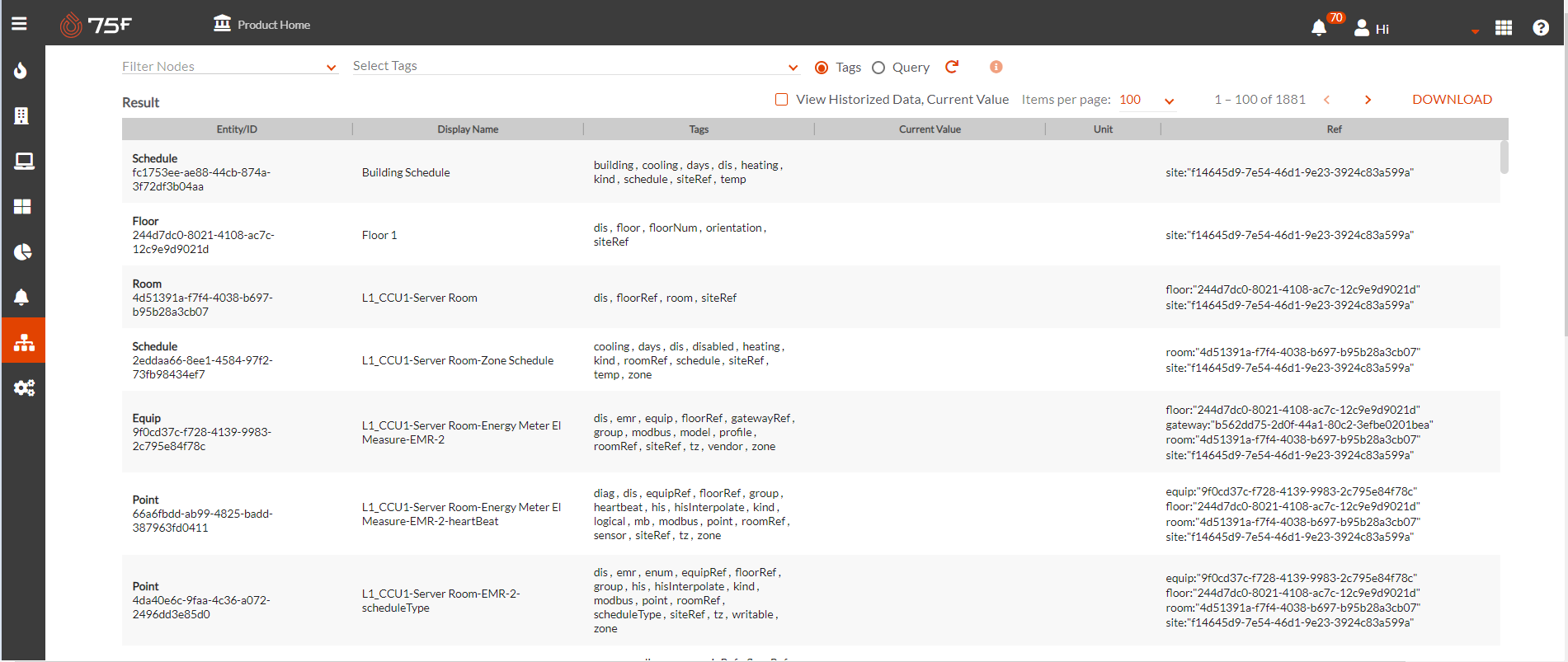Select the building icon in sidebar

click(22, 115)
